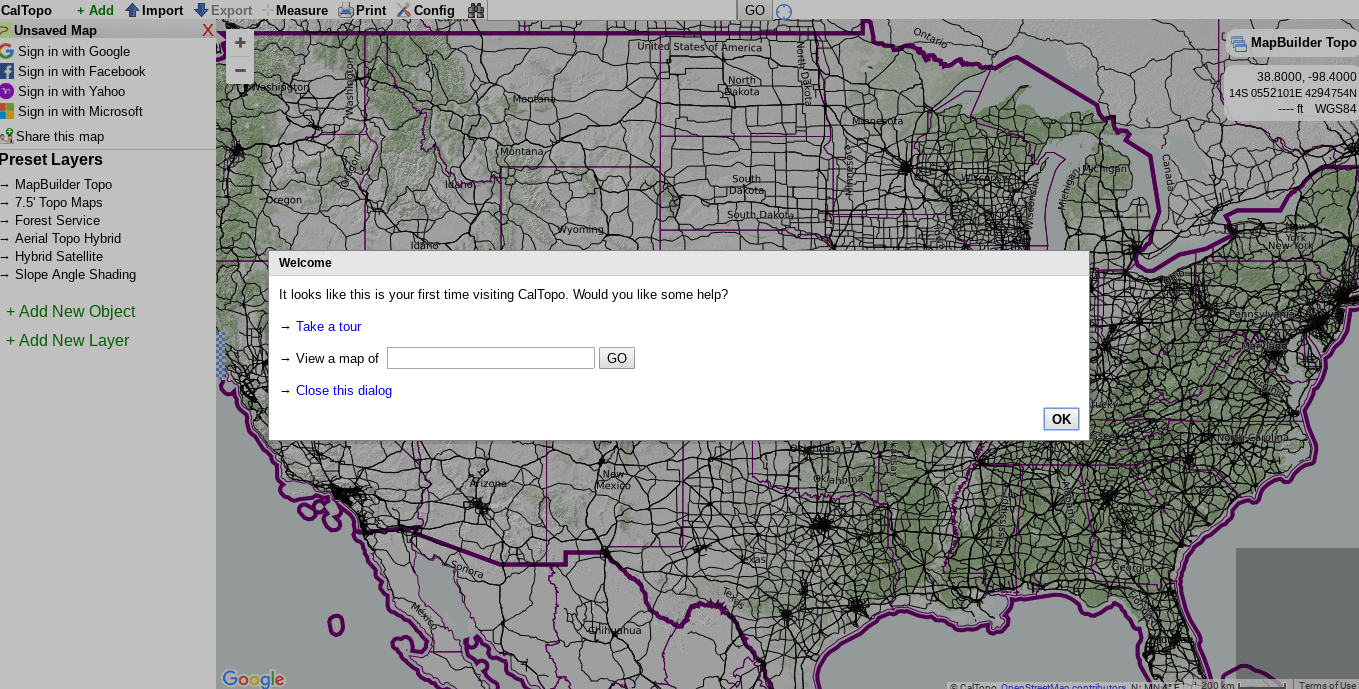Sign in with Facebook
Screen dimensions: 1359x689
81,71
